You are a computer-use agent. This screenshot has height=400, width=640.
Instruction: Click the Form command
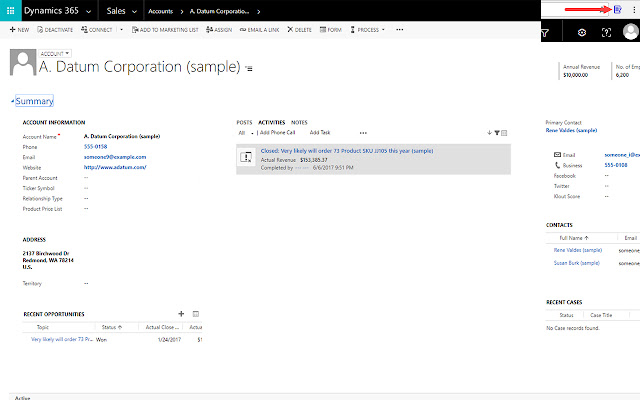(330, 30)
